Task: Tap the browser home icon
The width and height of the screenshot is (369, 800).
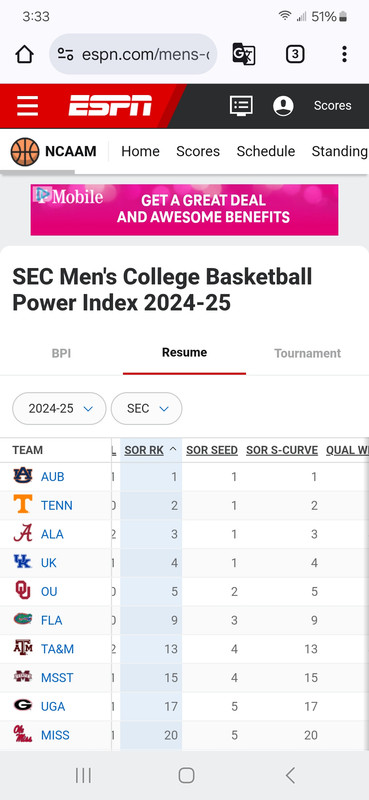Action: coord(24,54)
